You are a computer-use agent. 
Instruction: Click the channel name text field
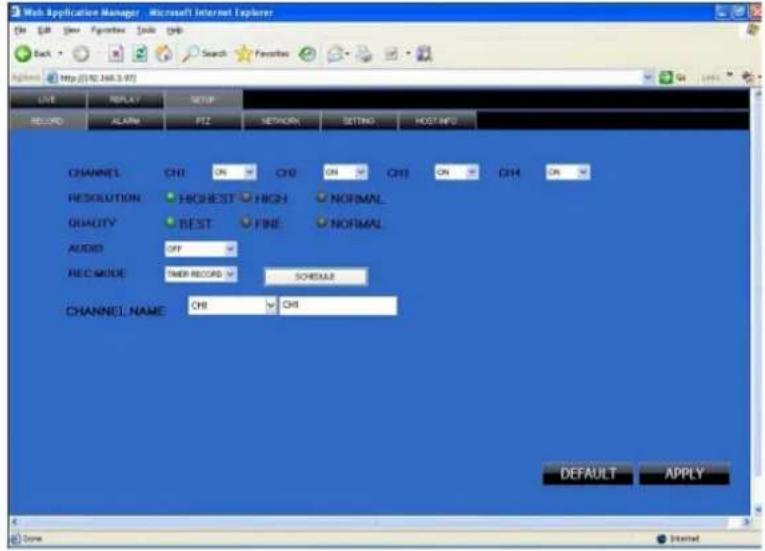(x=337, y=307)
